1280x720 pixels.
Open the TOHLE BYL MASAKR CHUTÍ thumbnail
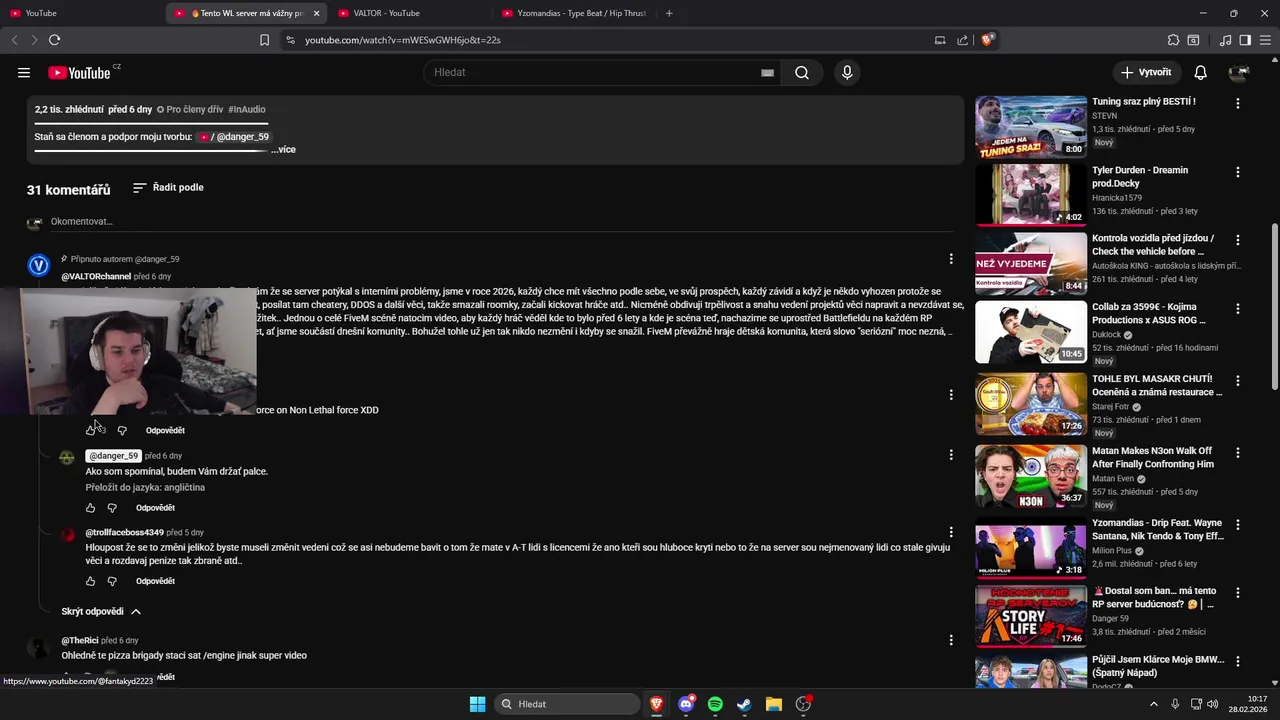coord(1031,404)
